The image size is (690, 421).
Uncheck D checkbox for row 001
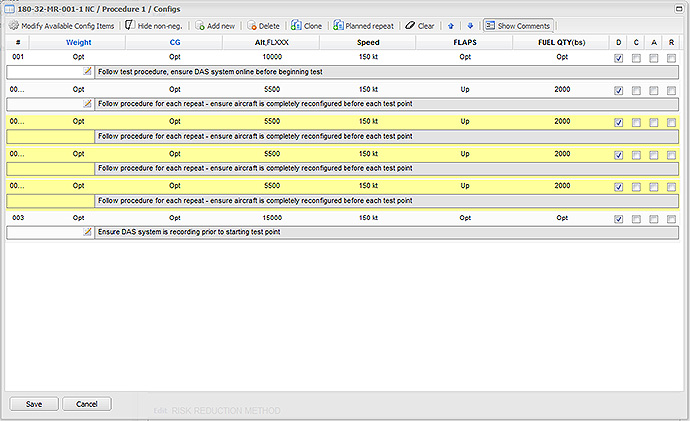click(x=619, y=58)
